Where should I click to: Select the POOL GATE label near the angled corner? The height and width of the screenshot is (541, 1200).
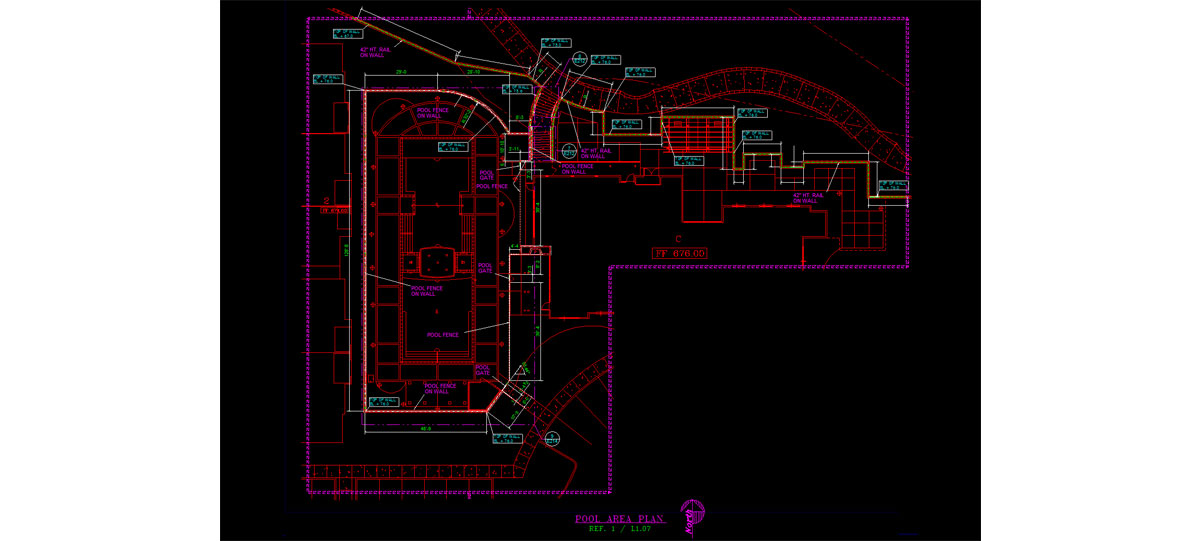click(x=484, y=368)
